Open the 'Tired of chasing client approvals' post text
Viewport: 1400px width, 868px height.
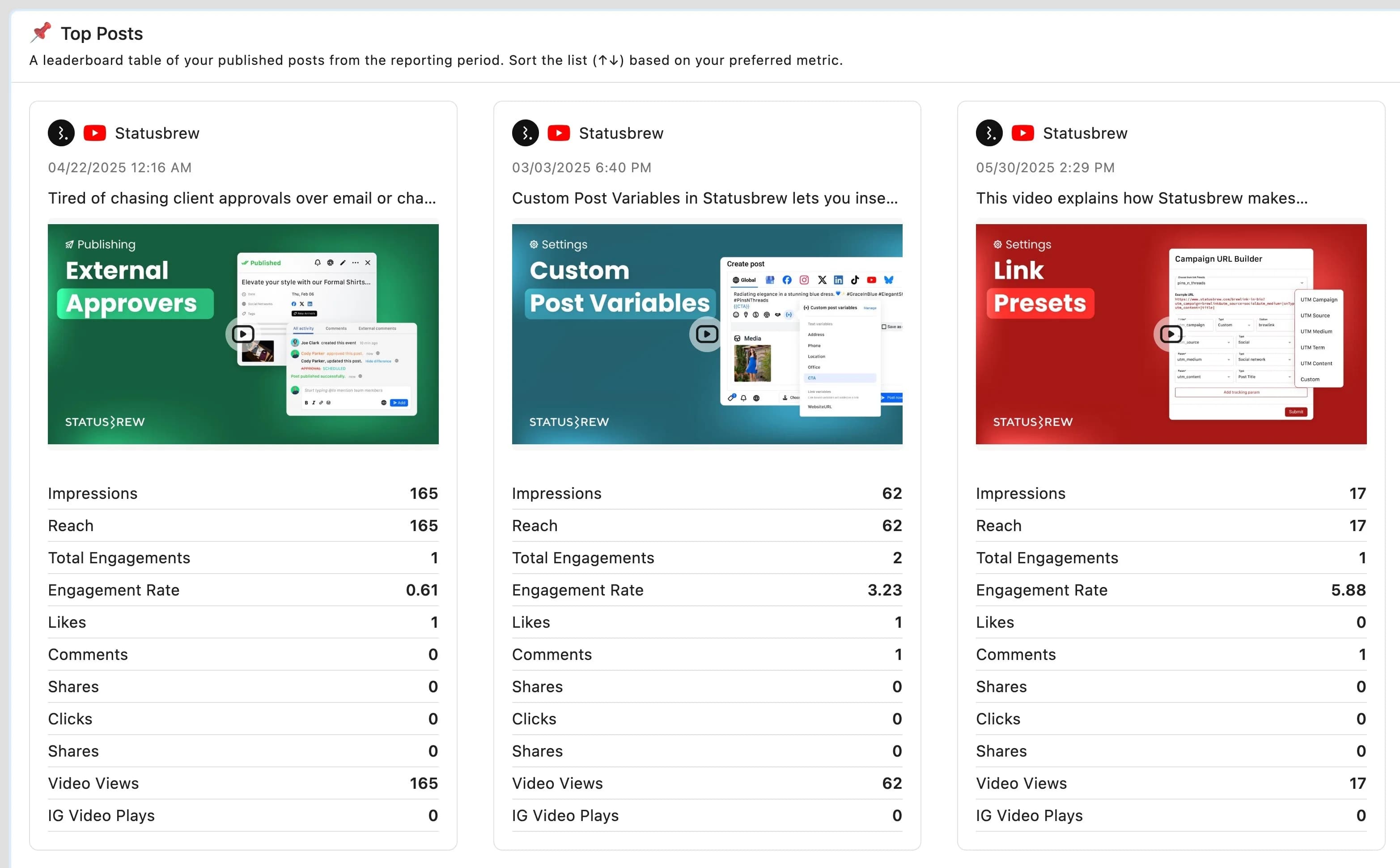click(242, 198)
